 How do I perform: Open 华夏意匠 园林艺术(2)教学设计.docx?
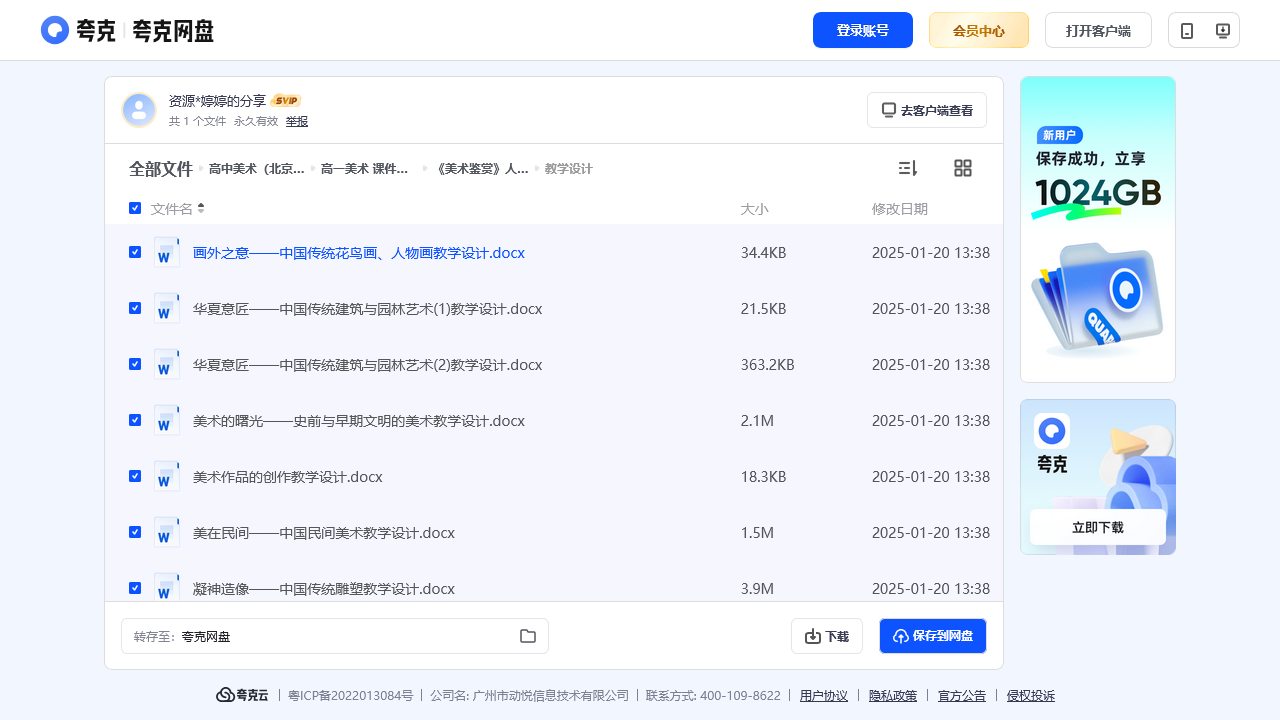point(368,365)
